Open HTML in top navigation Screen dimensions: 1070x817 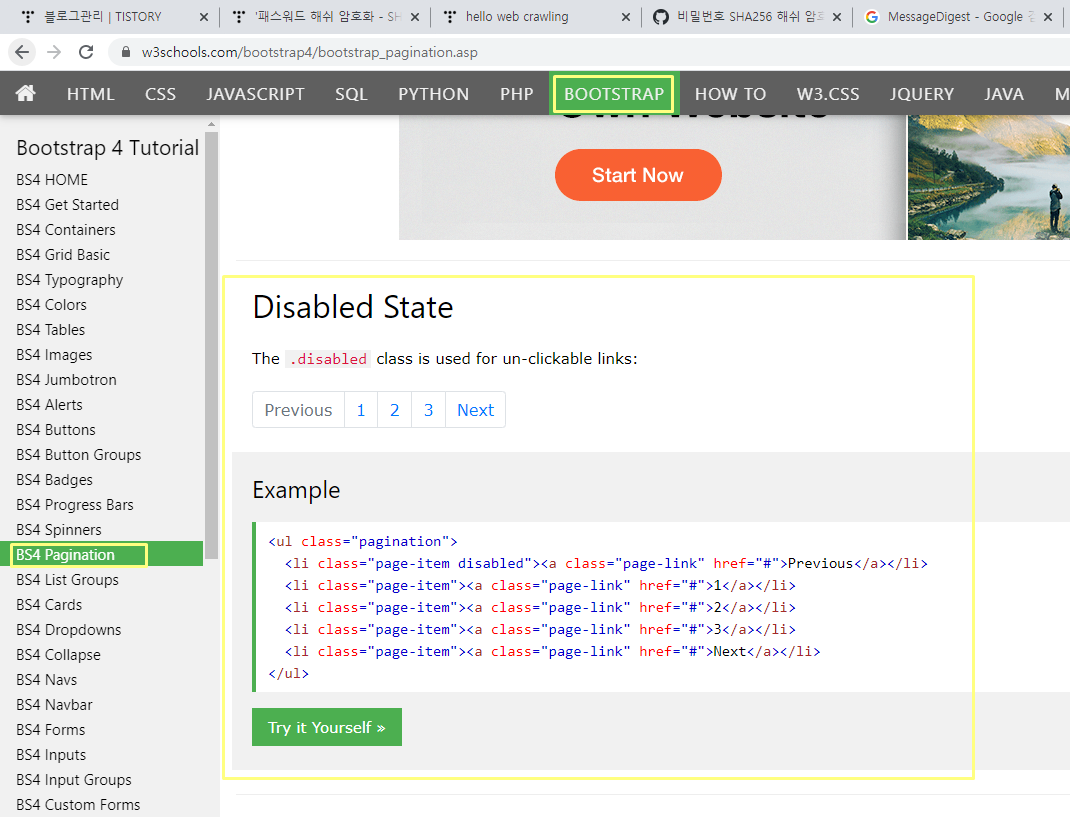point(91,94)
